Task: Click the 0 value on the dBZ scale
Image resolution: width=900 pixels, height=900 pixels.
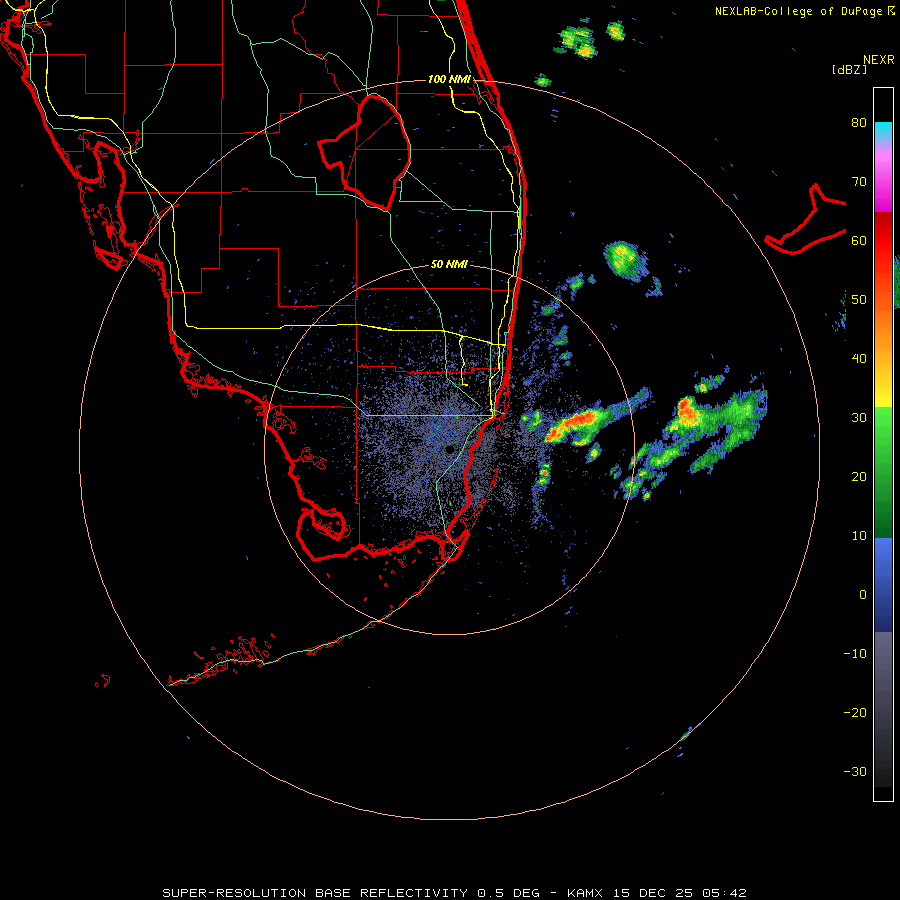Action: [x=863, y=595]
